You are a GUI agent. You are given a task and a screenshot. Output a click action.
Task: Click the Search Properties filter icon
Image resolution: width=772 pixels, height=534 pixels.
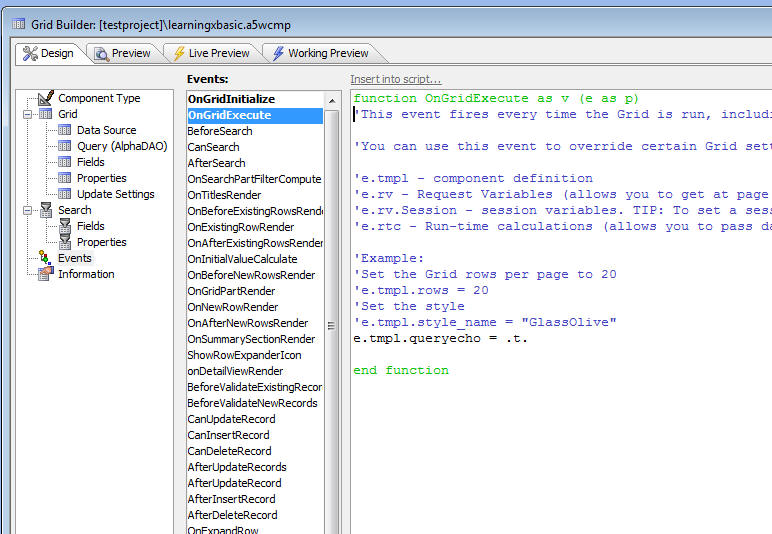point(64,242)
